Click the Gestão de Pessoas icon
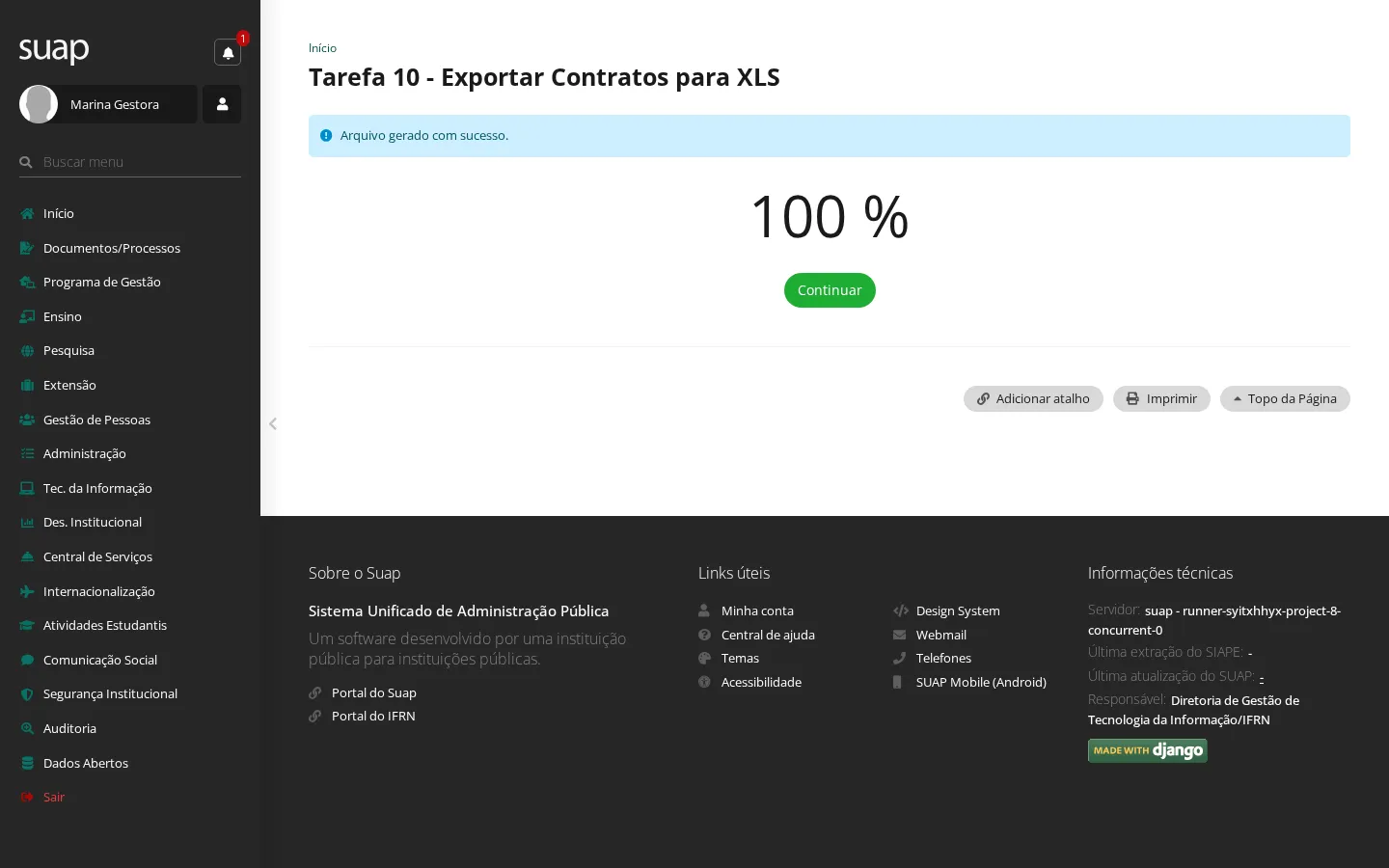The width and height of the screenshot is (1389, 868). [x=27, y=420]
